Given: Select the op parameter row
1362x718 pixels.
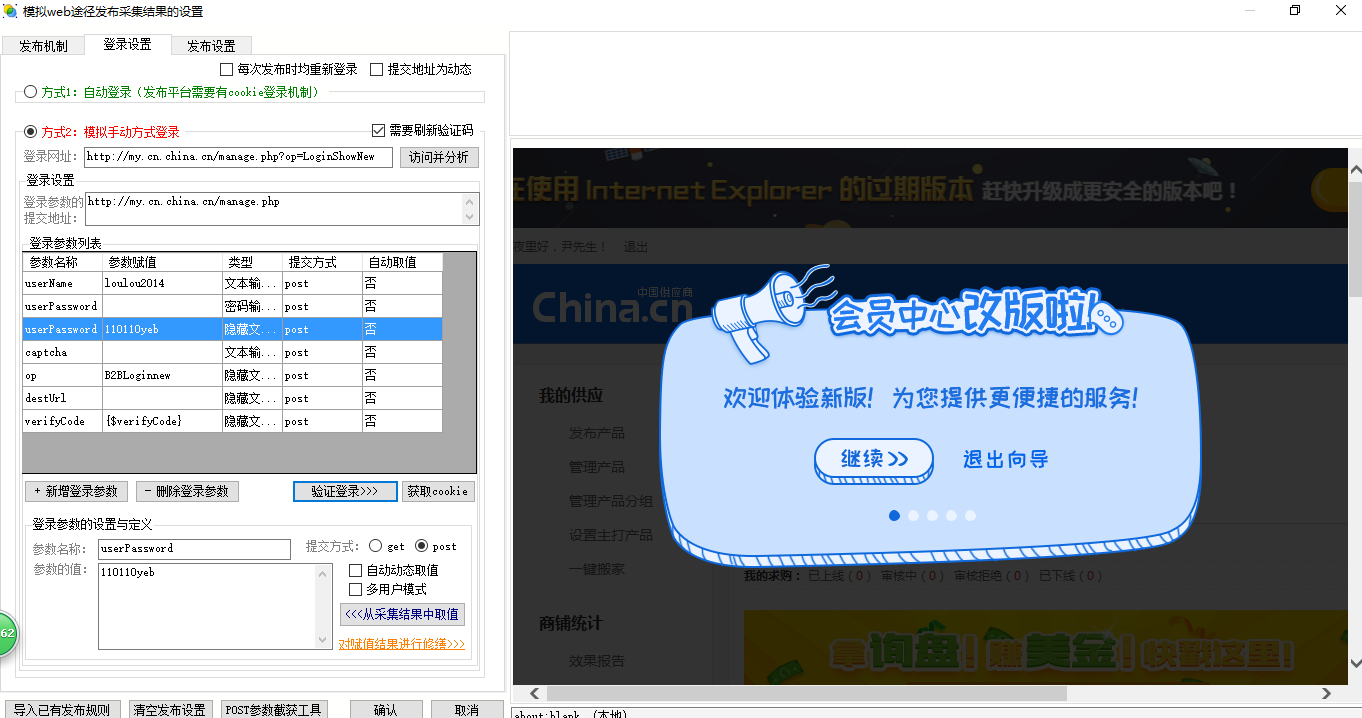Looking at the screenshot, I should (x=232, y=375).
